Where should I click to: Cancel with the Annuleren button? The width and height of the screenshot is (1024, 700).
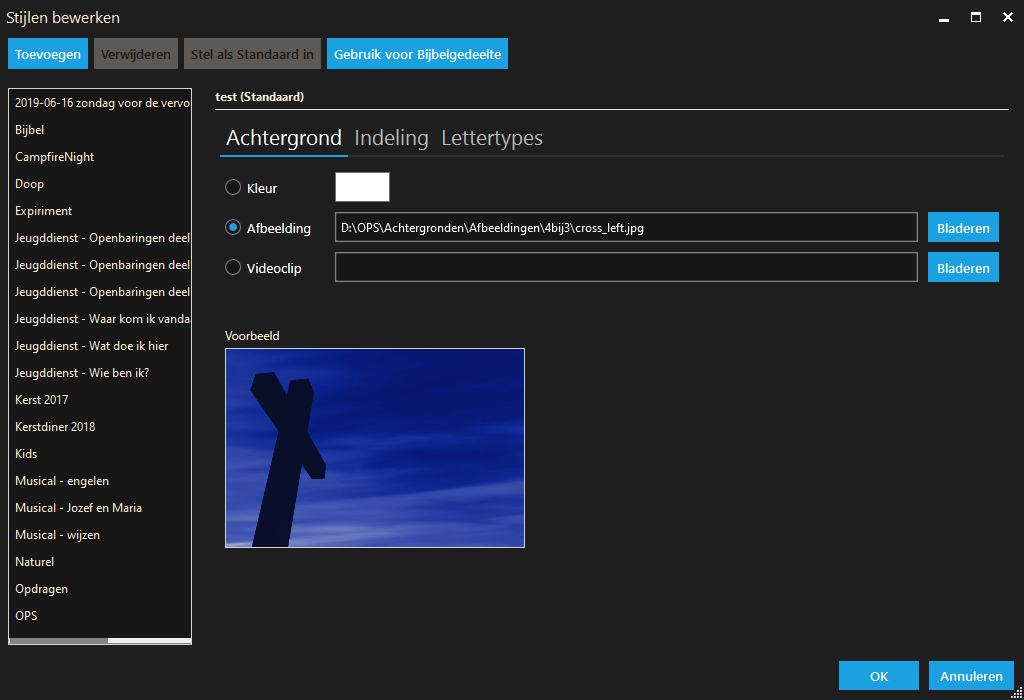click(971, 676)
